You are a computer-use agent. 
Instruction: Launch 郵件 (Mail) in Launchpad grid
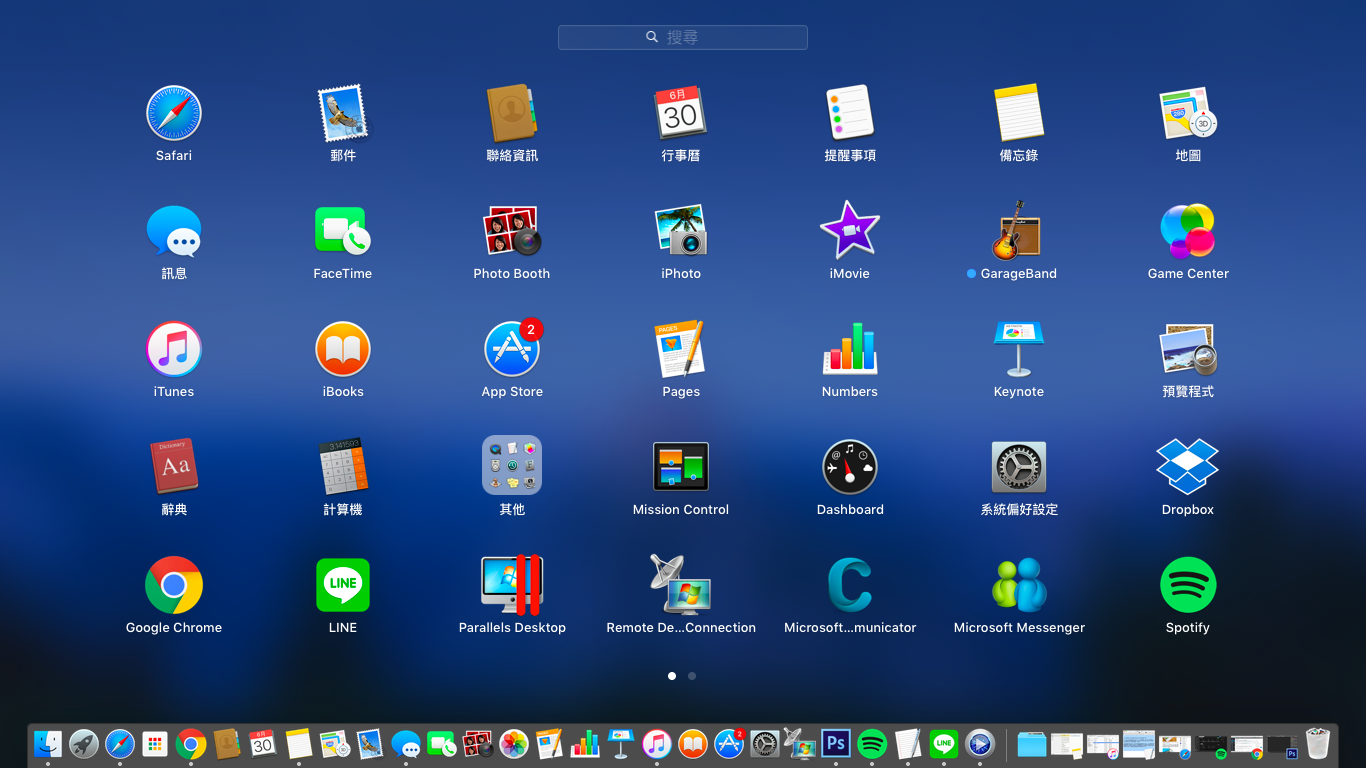tap(343, 113)
